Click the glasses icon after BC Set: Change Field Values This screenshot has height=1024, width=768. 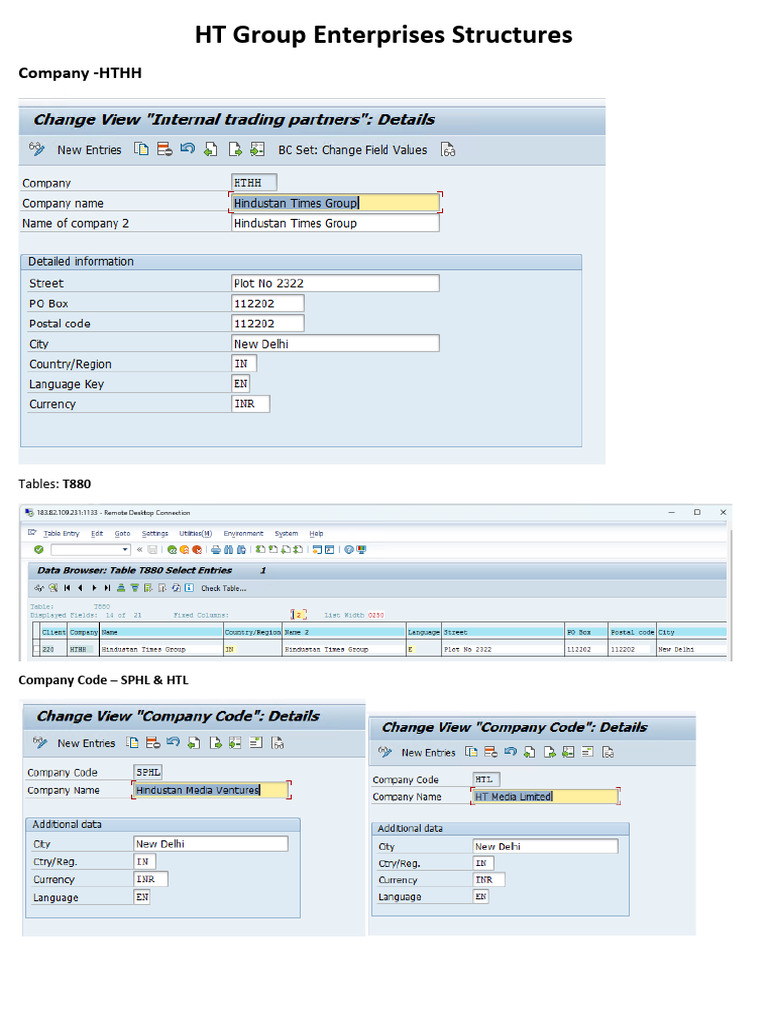[448, 150]
